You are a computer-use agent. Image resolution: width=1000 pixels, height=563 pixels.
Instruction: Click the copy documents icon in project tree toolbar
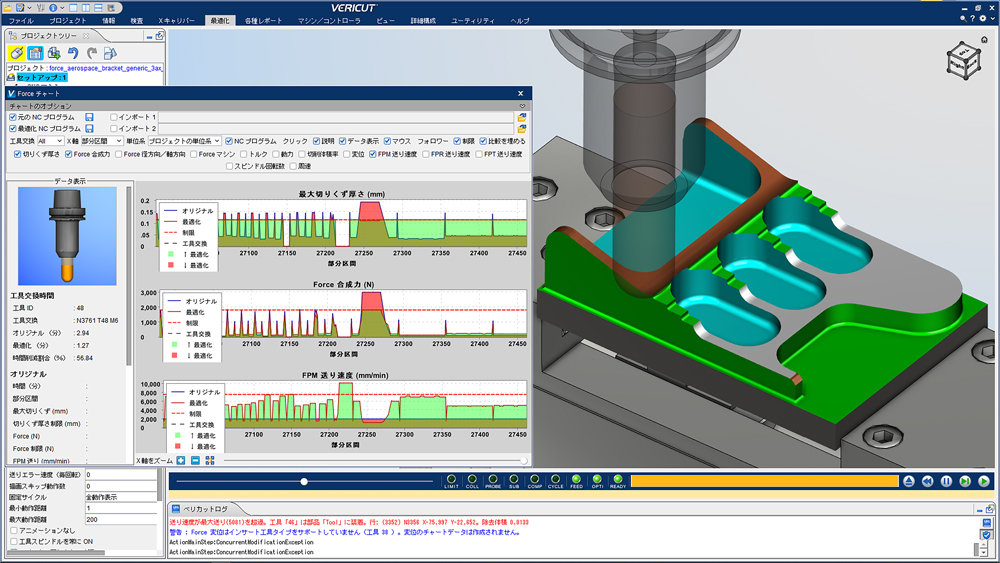110,53
